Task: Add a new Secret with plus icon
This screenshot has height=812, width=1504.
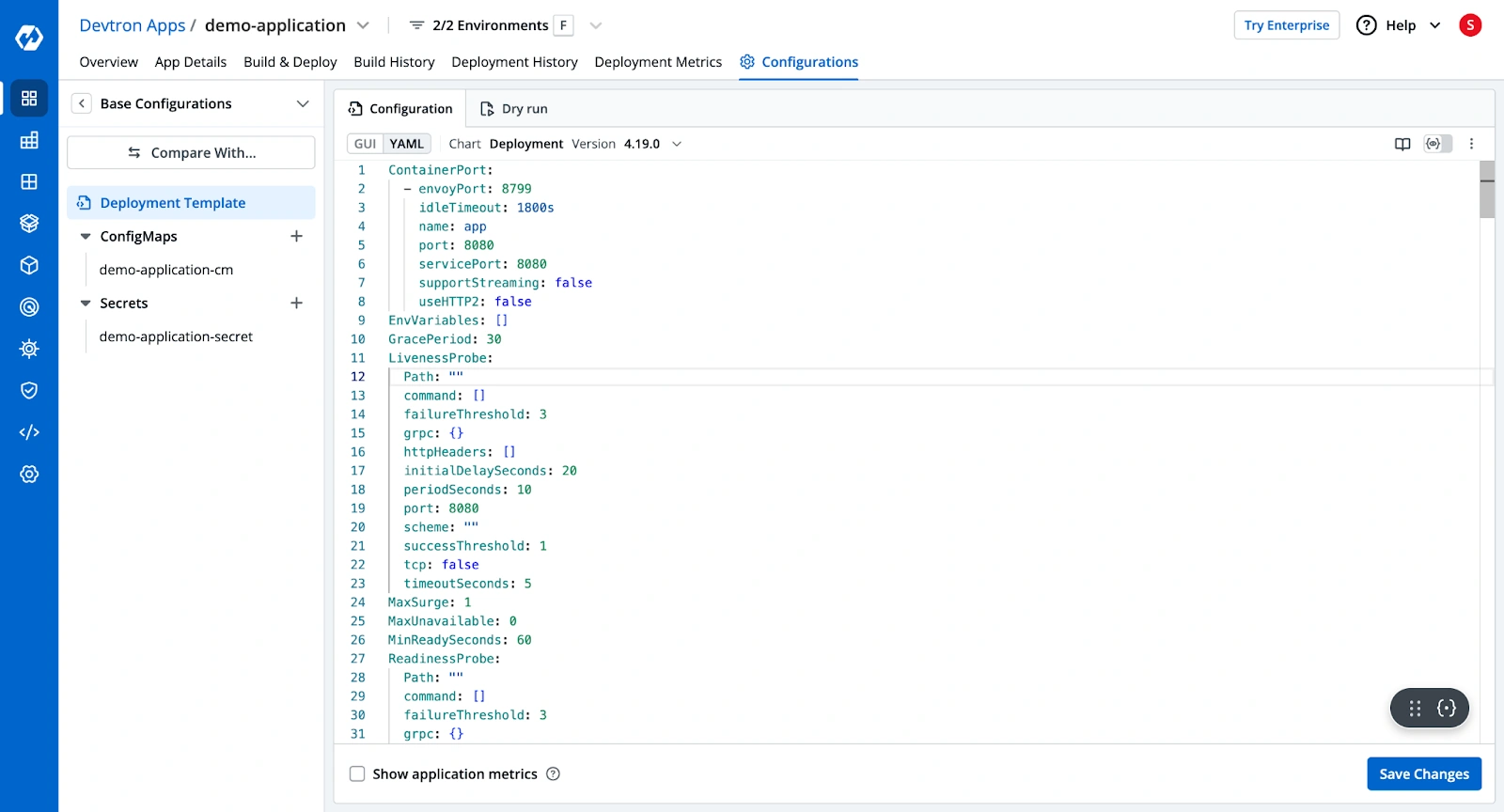Action: (296, 303)
